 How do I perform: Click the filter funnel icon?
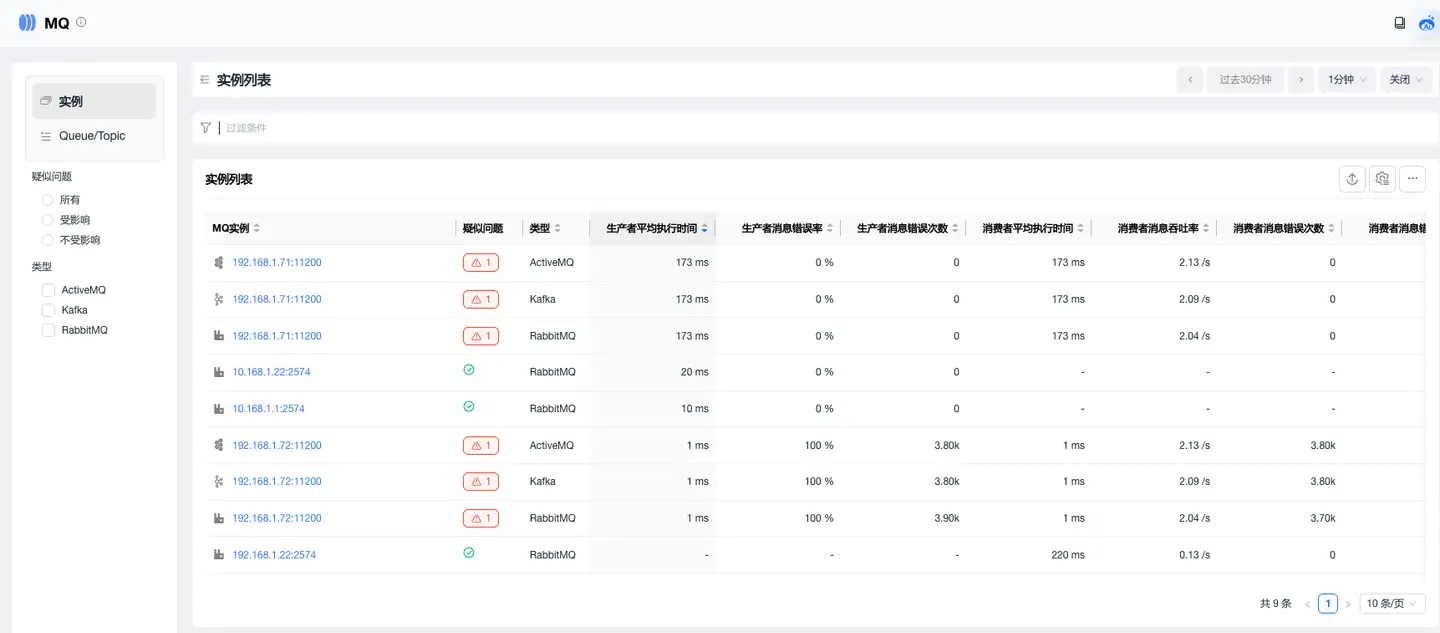[x=206, y=128]
